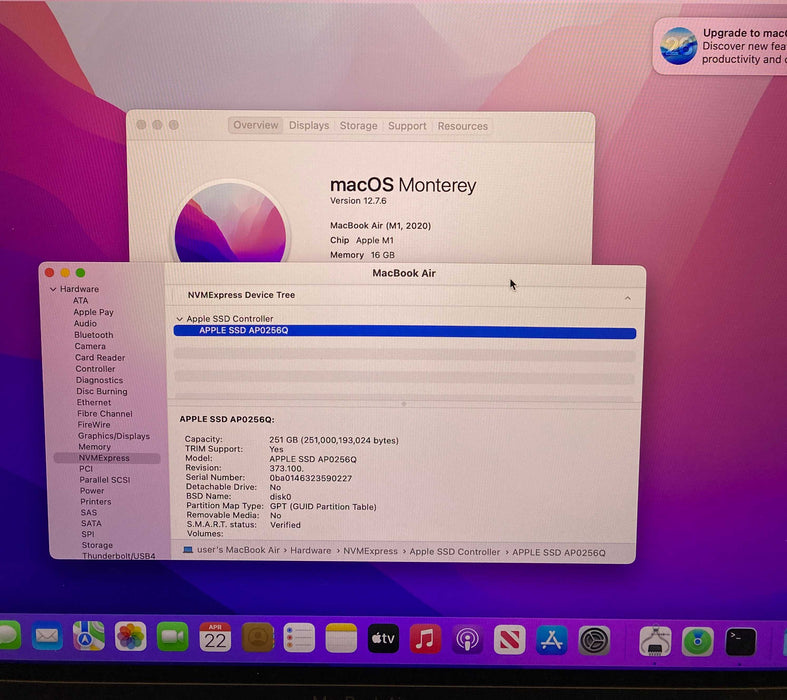787x700 pixels.
Task: Select the APPLE SSD AP0256Q row
Action: tap(405, 331)
